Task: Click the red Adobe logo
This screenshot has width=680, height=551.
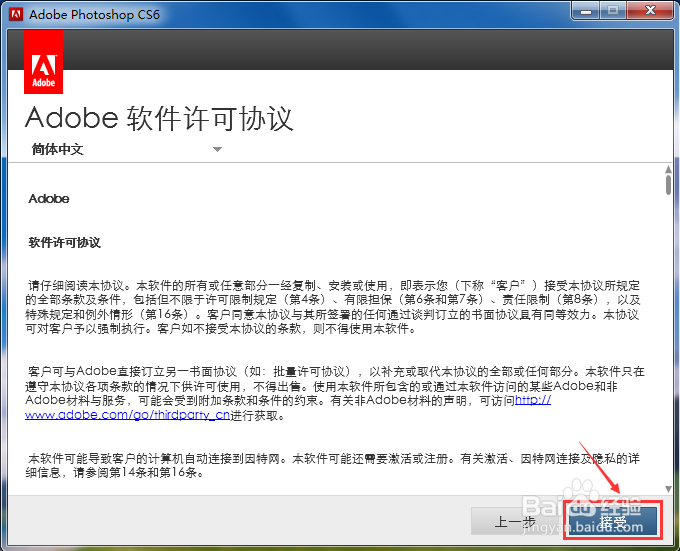Action: (43, 62)
